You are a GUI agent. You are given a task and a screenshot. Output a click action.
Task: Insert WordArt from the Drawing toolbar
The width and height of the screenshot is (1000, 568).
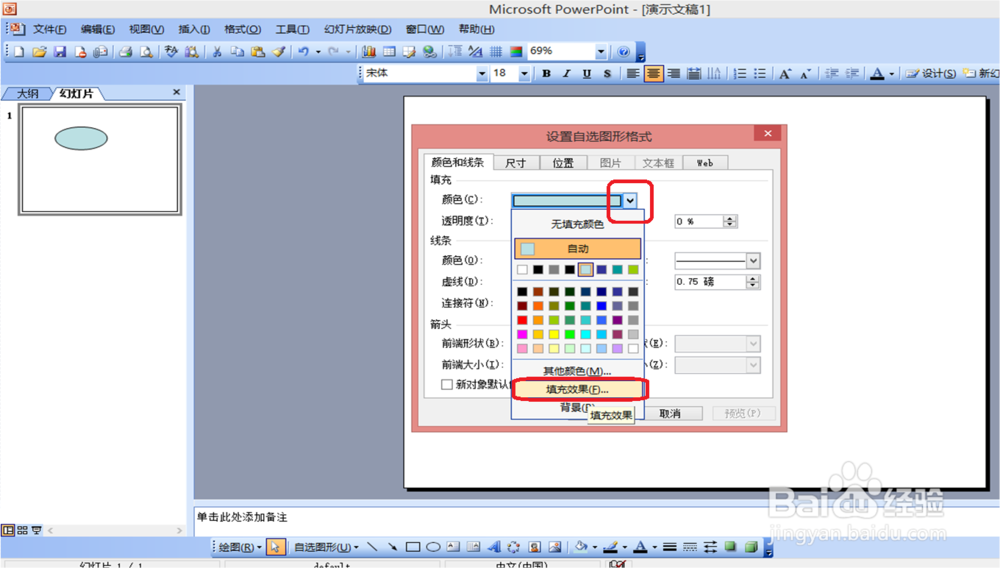[x=494, y=547]
